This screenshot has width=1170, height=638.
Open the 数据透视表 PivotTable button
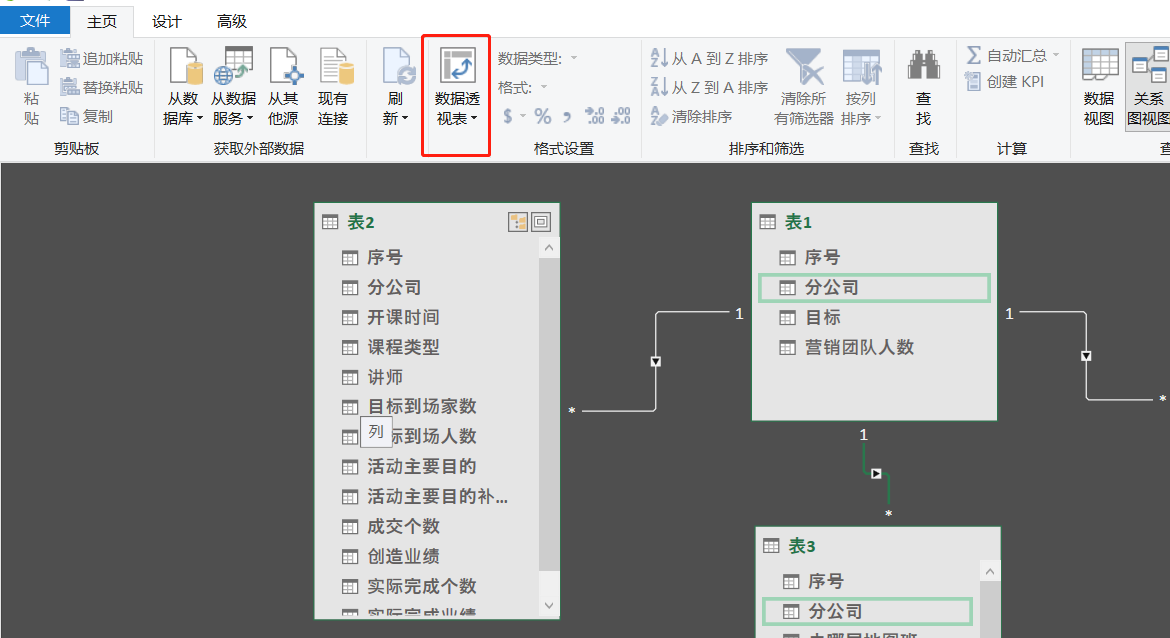click(x=457, y=69)
